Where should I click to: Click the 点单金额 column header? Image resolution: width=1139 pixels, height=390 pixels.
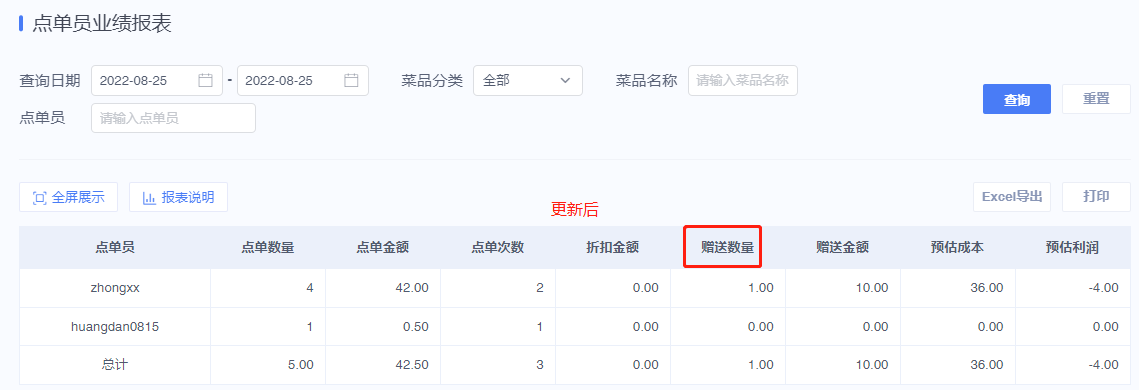click(383, 248)
